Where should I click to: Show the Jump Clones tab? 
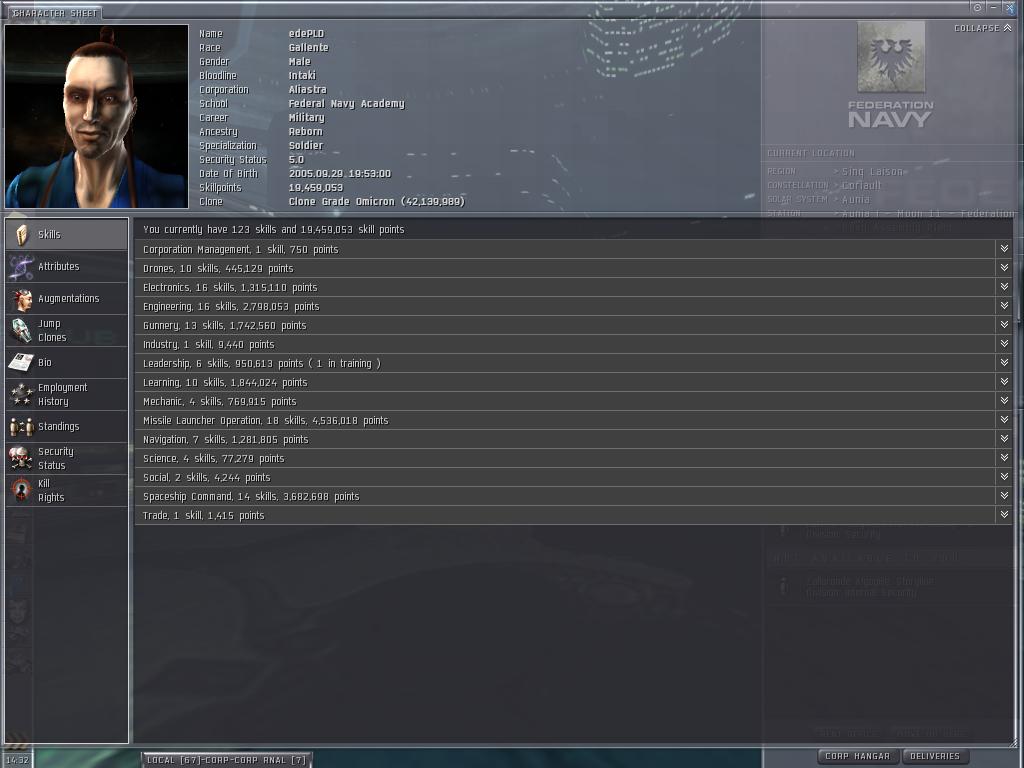(x=67, y=330)
